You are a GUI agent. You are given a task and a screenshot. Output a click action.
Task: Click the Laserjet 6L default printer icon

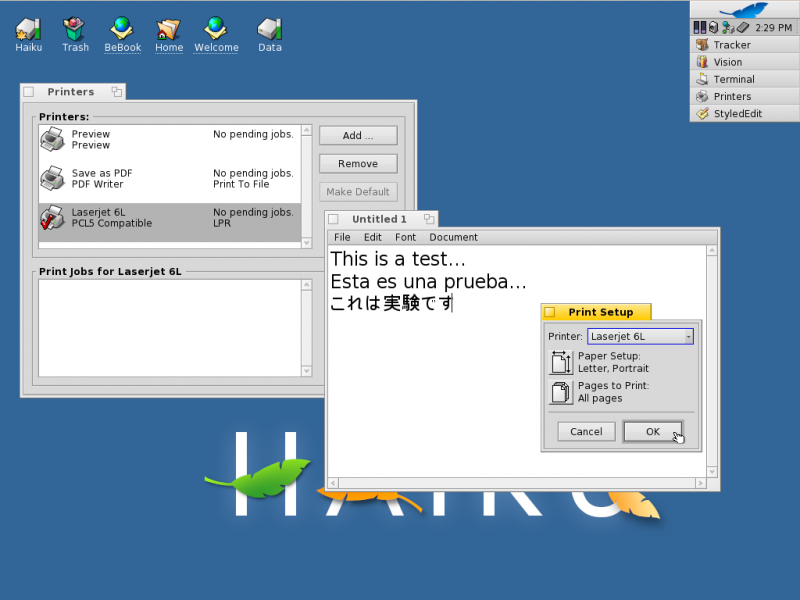coord(53,217)
